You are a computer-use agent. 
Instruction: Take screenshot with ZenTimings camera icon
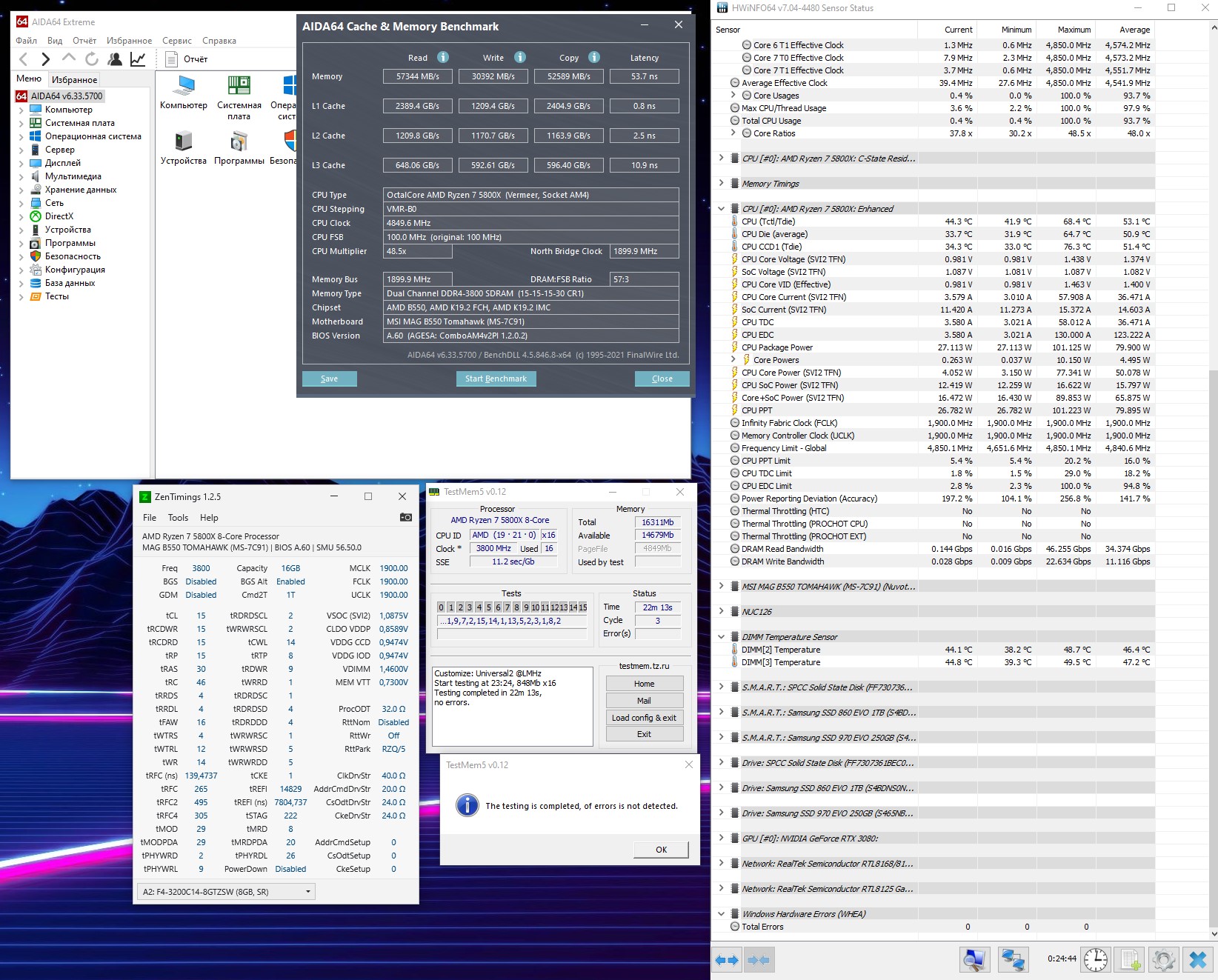406,517
